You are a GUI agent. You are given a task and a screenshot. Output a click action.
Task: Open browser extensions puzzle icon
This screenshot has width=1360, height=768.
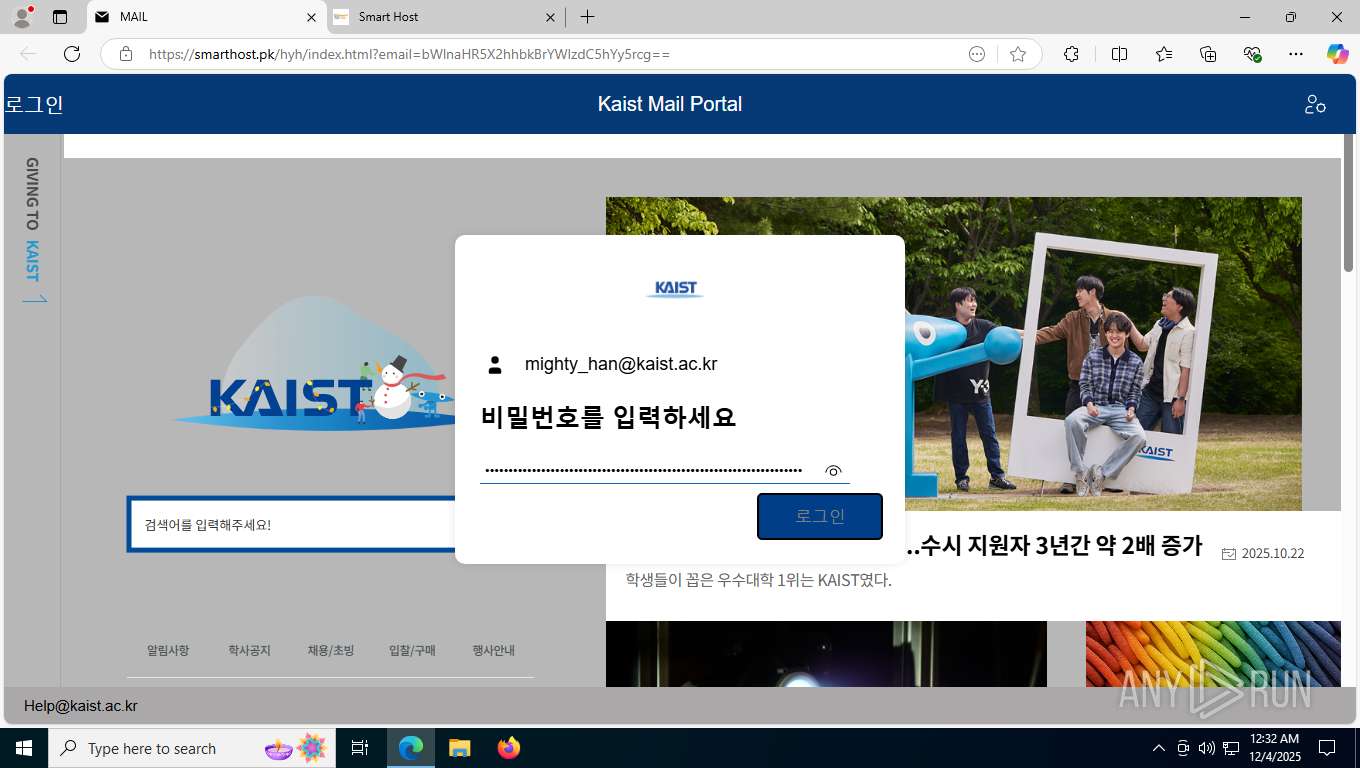coord(1071,54)
